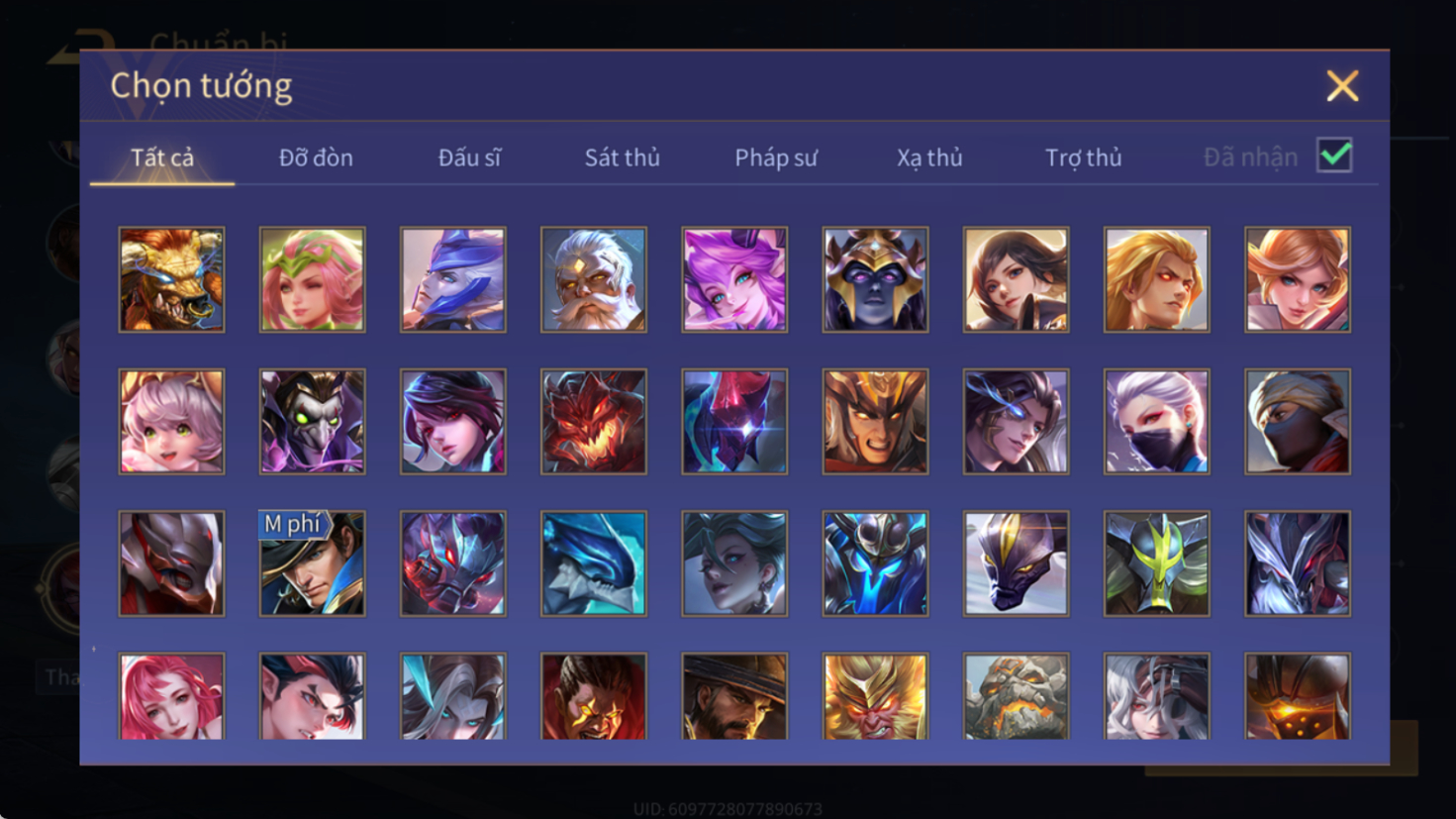This screenshot has height=819, width=1456.
Task: Select the masked silver-haired ninja hero
Action: click(1156, 422)
